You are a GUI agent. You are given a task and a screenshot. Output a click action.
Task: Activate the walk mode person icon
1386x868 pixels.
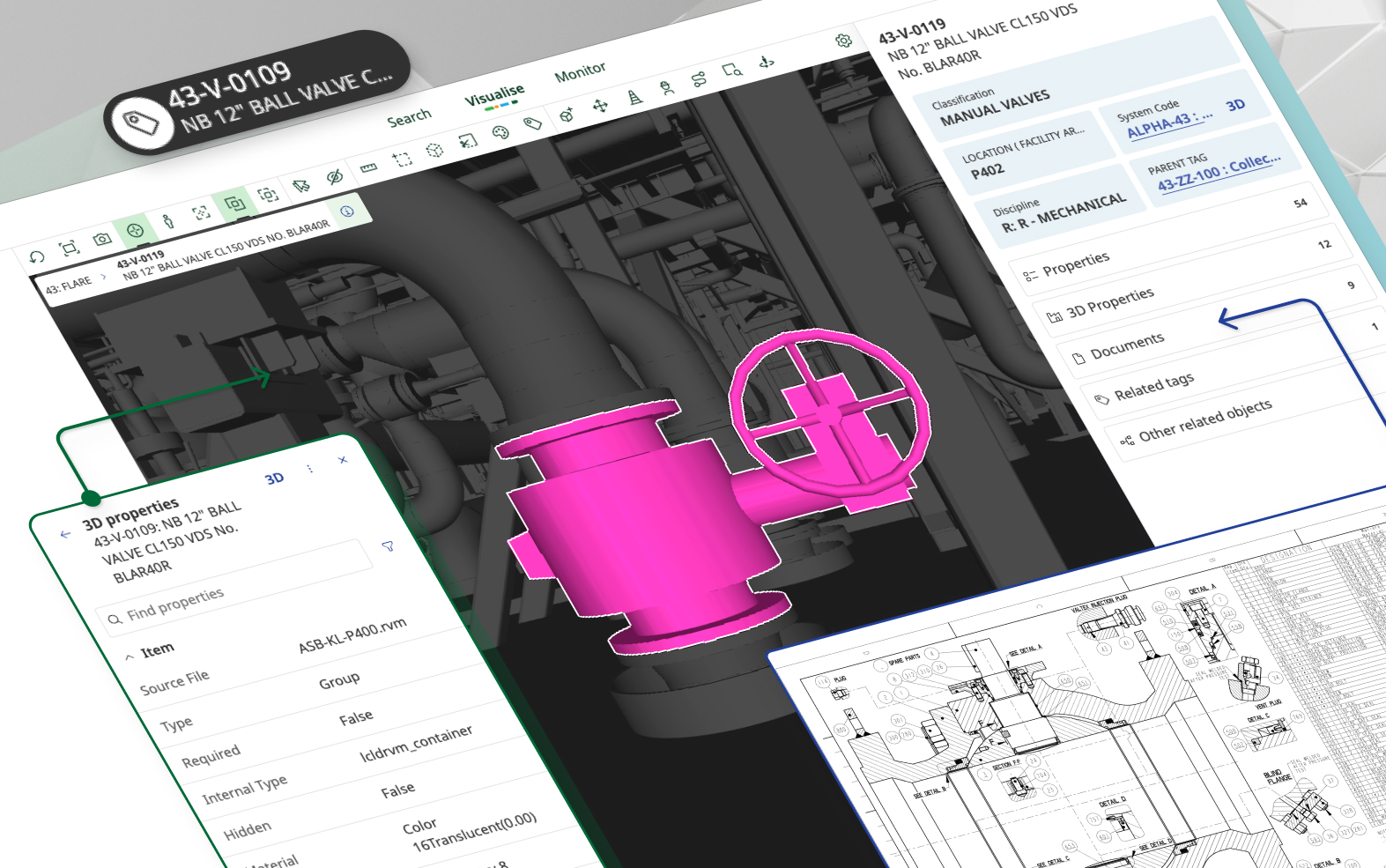168,220
